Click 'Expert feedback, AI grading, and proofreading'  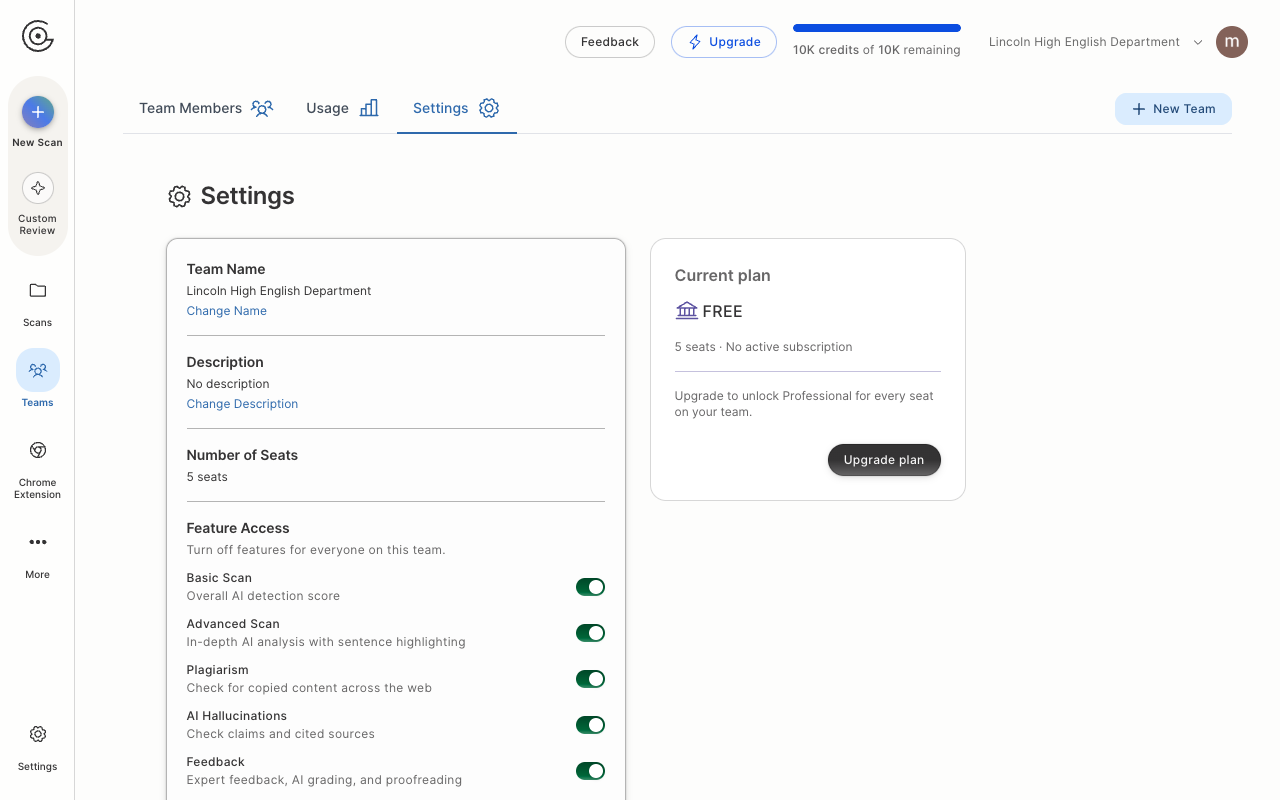[x=324, y=780]
